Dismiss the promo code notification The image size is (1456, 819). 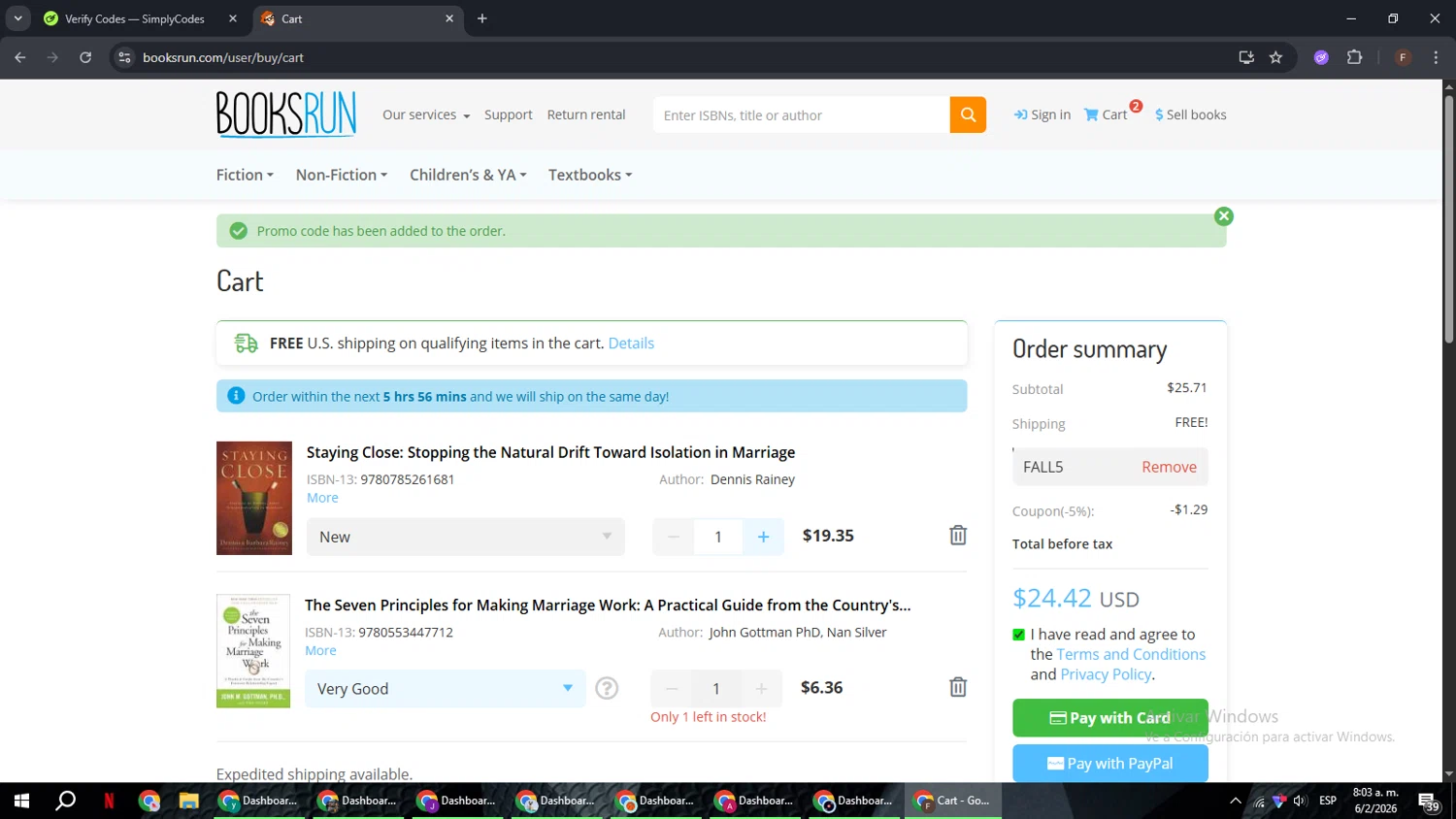coord(1224,216)
